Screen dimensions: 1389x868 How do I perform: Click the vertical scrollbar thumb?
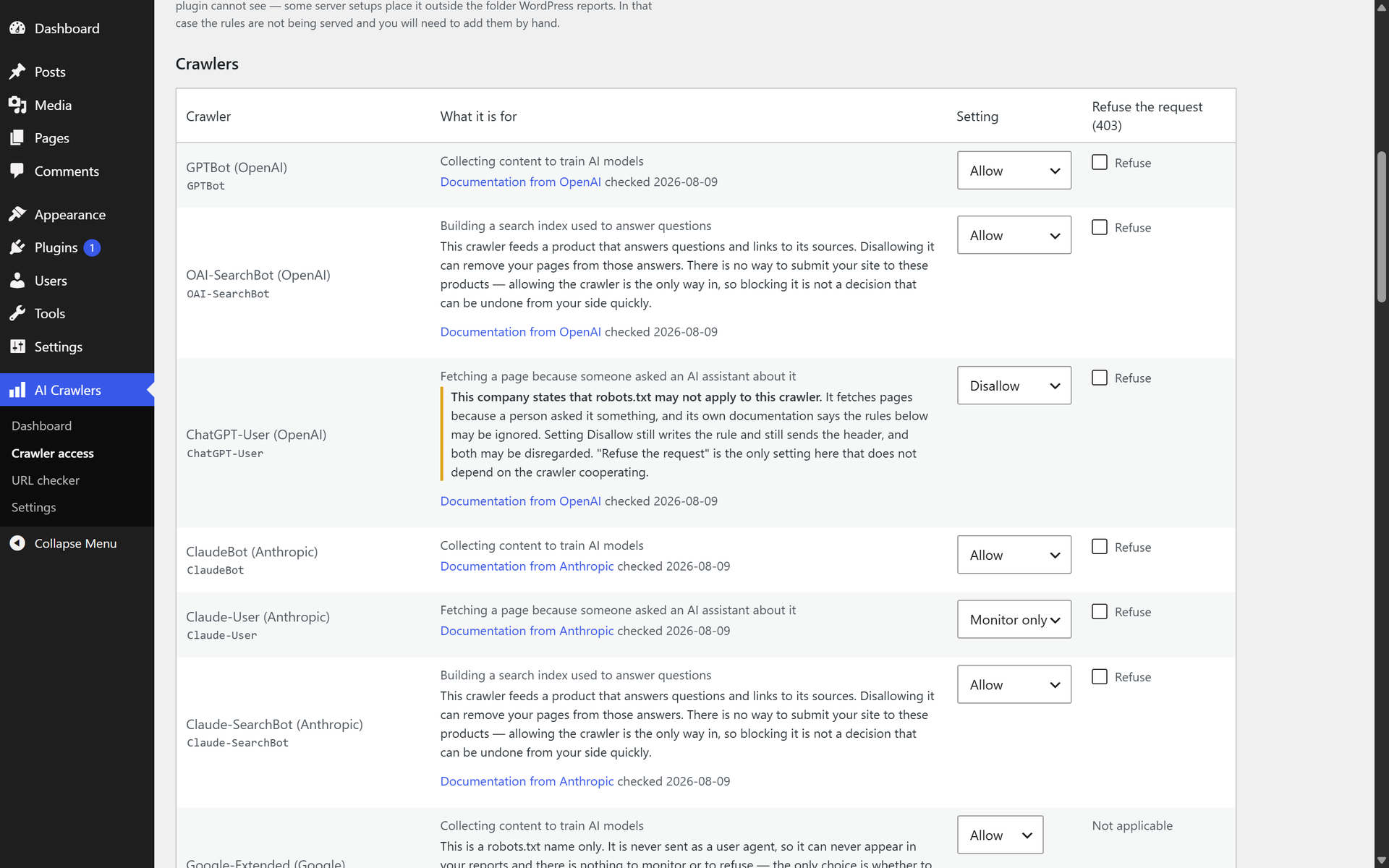(1382, 226)
